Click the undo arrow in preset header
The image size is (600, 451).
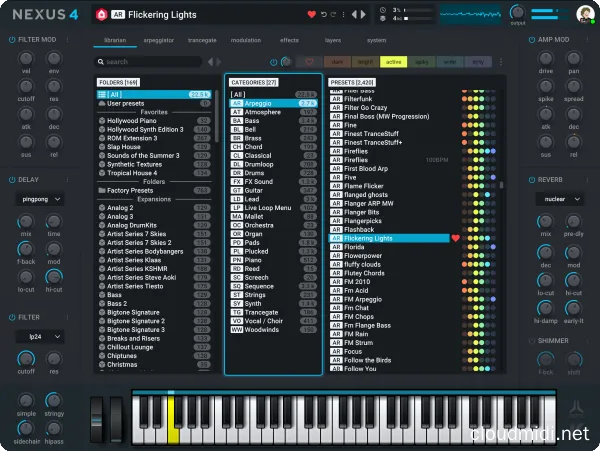[323, 15]
